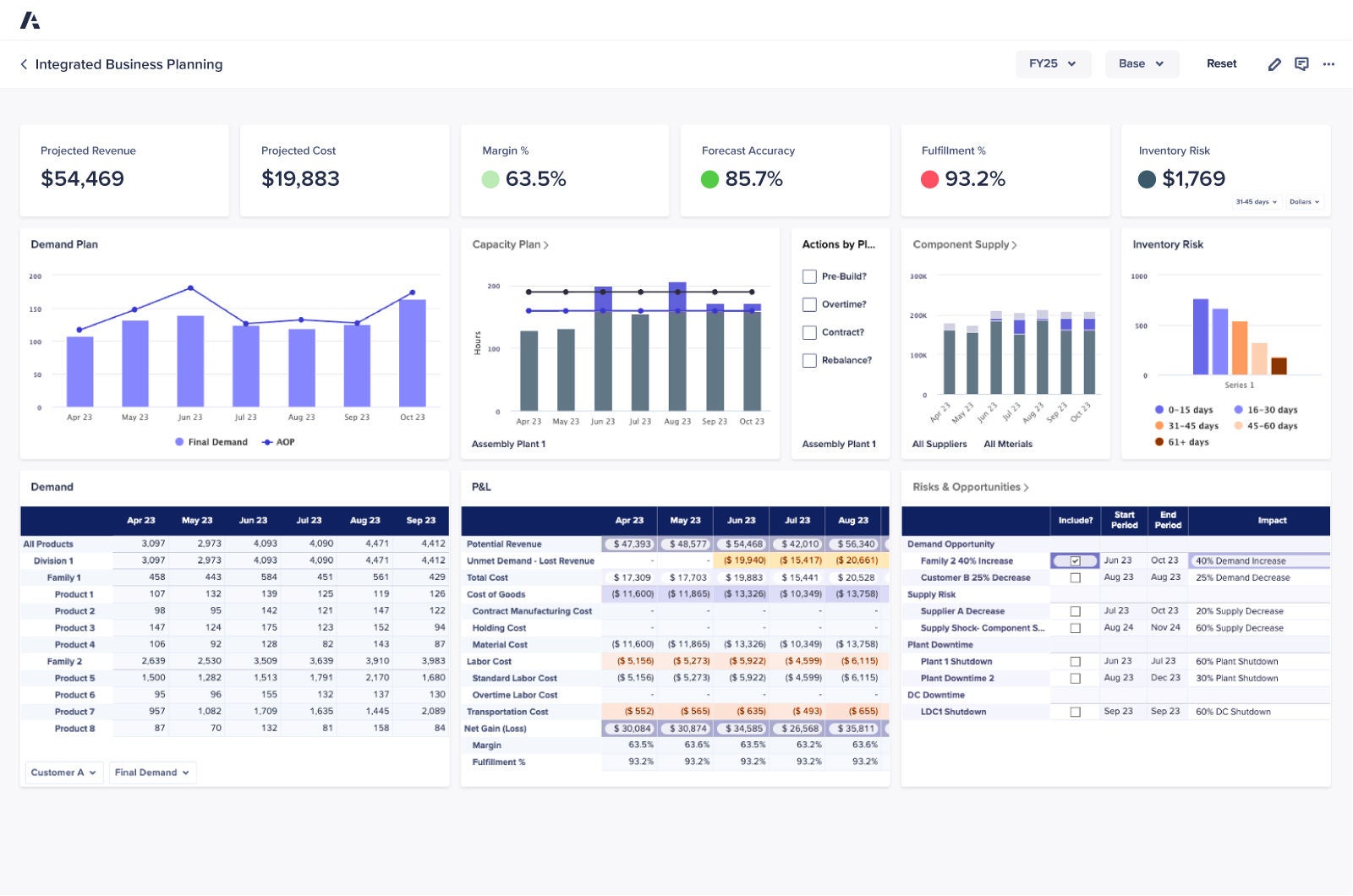Click the green status dot next to 85.7%
The image size is (1353, 896).
point(711,179)
